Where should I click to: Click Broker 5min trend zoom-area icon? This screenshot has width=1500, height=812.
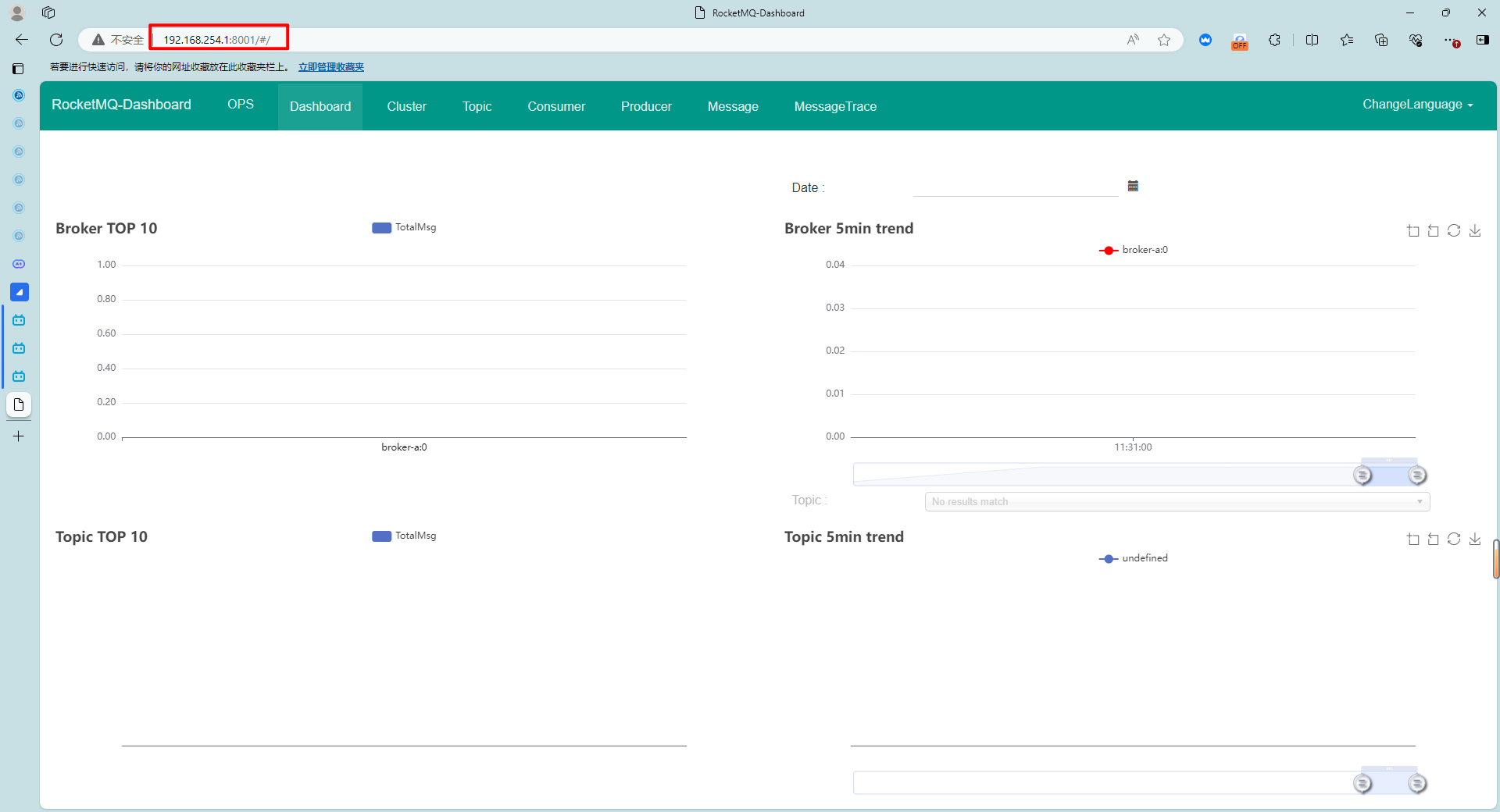(1413, 230)
